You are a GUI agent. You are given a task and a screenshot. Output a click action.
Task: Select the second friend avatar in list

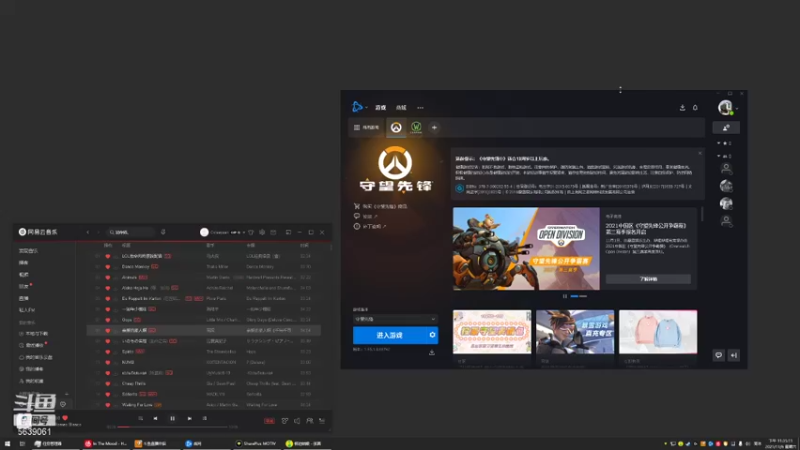[726, 186]
